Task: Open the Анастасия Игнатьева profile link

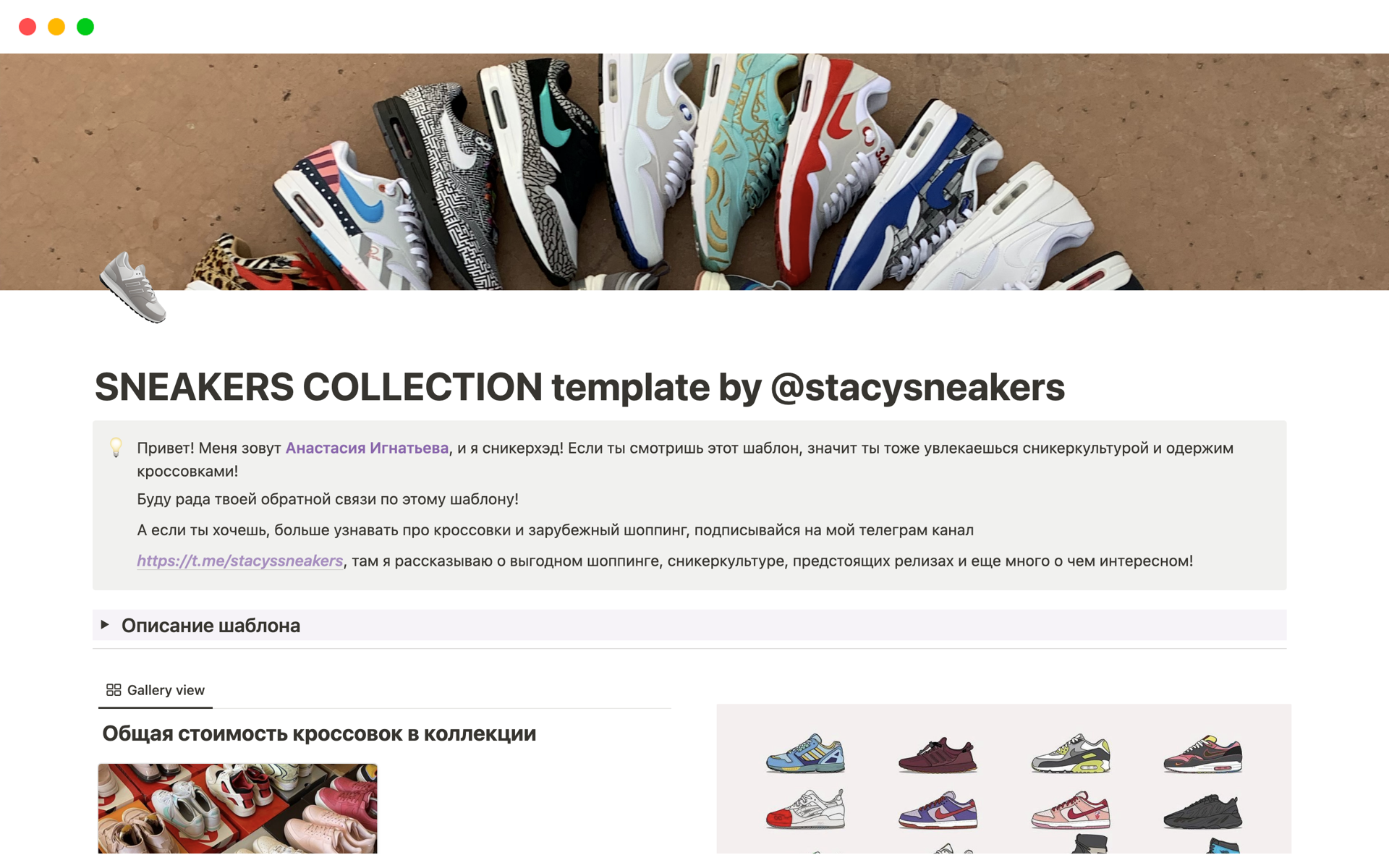Action: (367, 448)
